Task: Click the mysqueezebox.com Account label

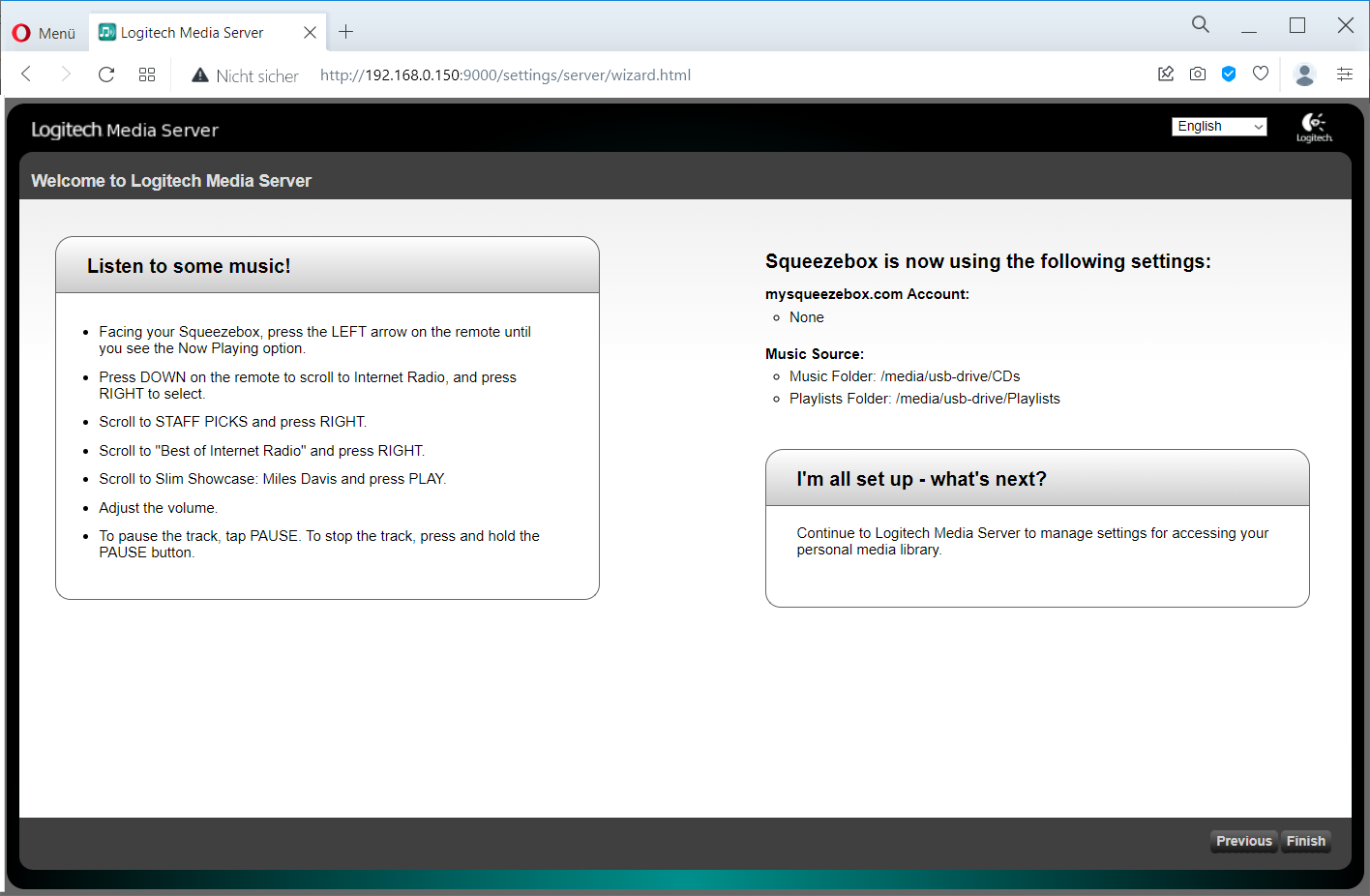Action: [867, 294]
